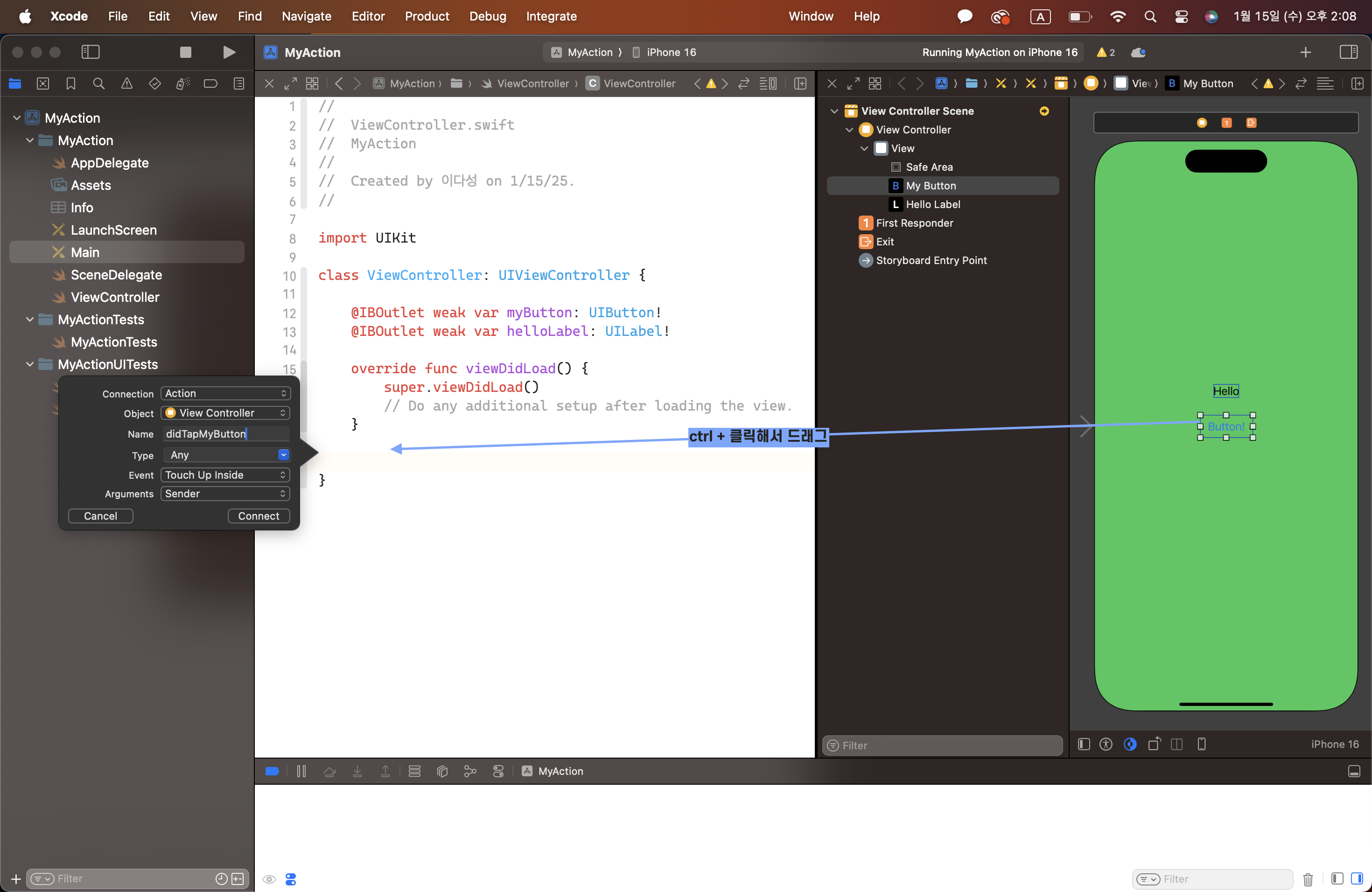Open the Product menu
1372x892 pixels.
[x=427, y=16]
